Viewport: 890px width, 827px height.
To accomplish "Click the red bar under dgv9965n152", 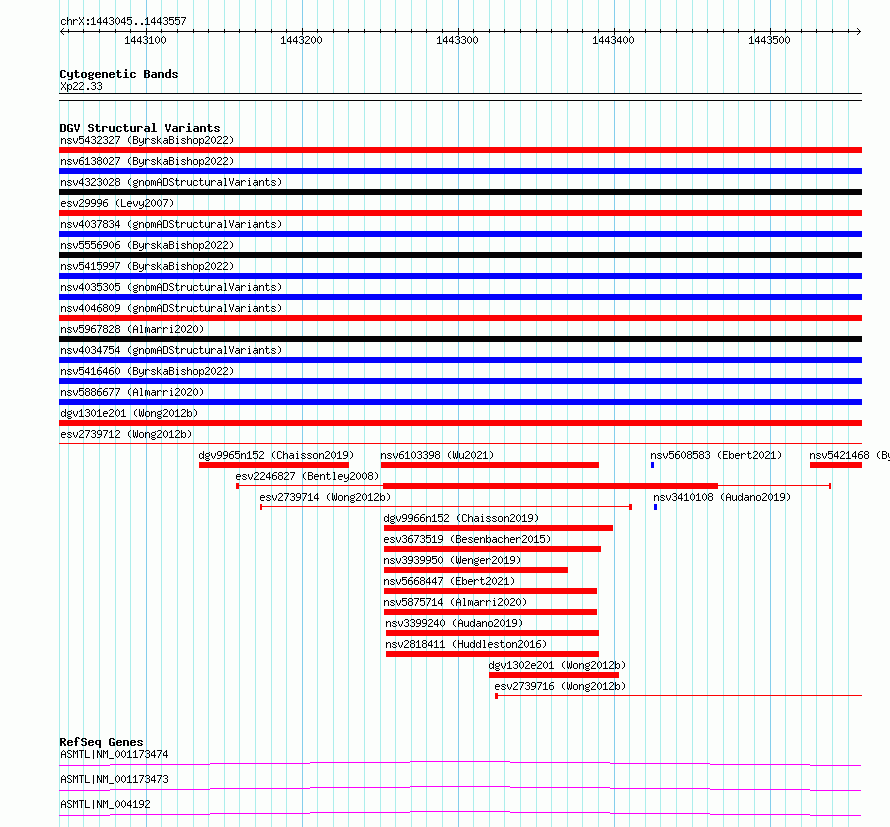I will (274, 465).
